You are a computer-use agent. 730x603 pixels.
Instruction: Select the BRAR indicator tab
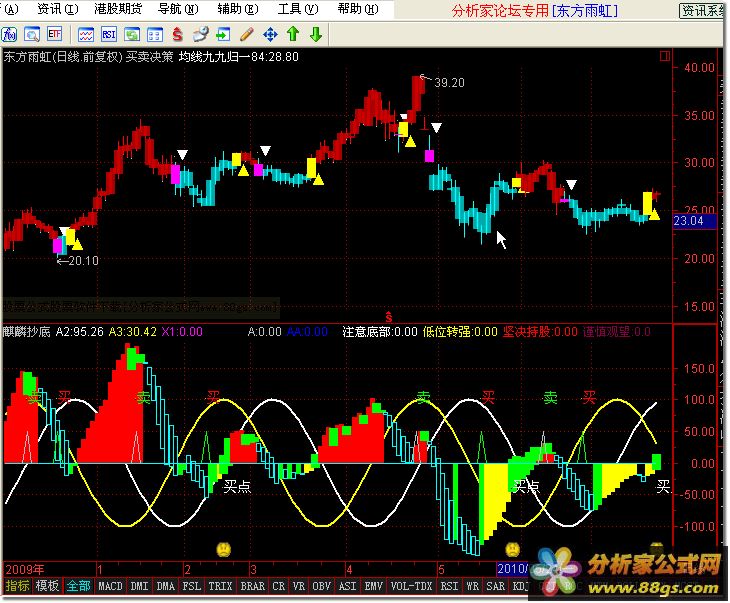click(x=252, y=586)
